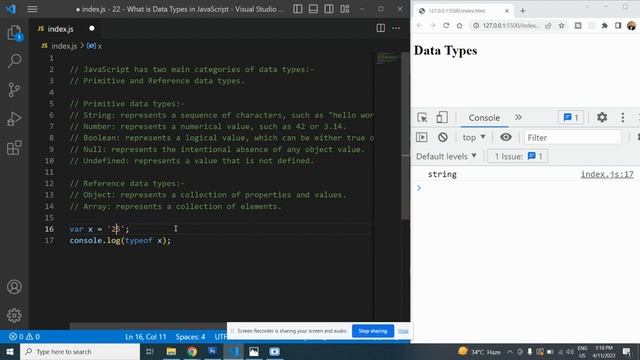640x360 pixels.
Task: Toggle secondary side bar layout icon
Action: click(x=329, y=9)
